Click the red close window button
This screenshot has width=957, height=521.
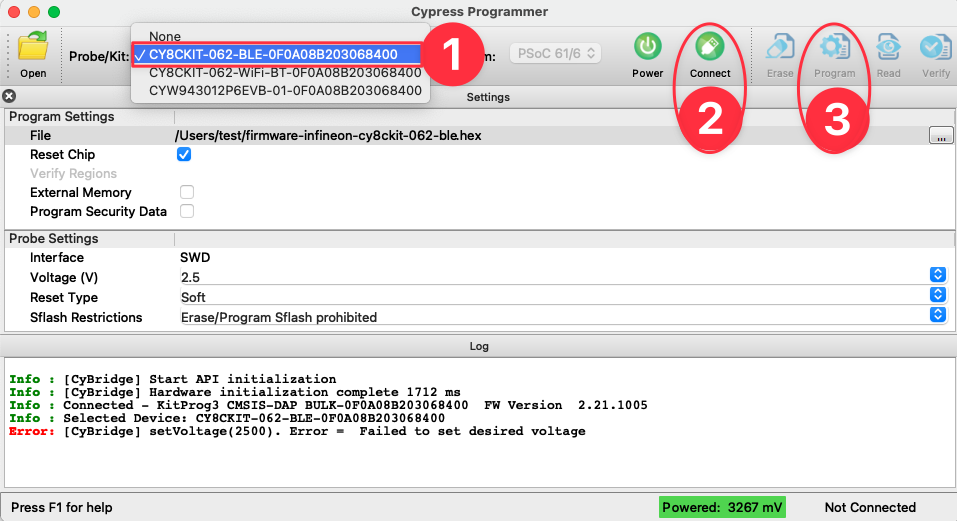tap(14, 12)
